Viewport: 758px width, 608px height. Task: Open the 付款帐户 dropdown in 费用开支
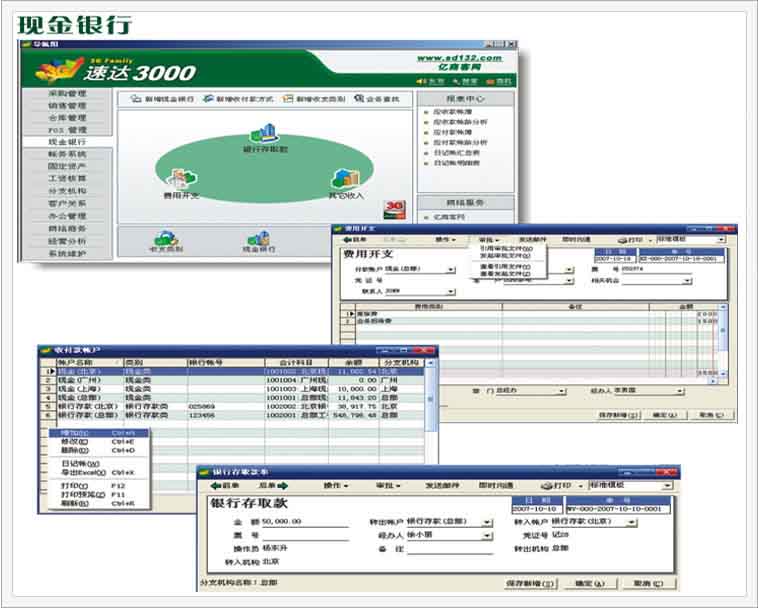[451, 270]
